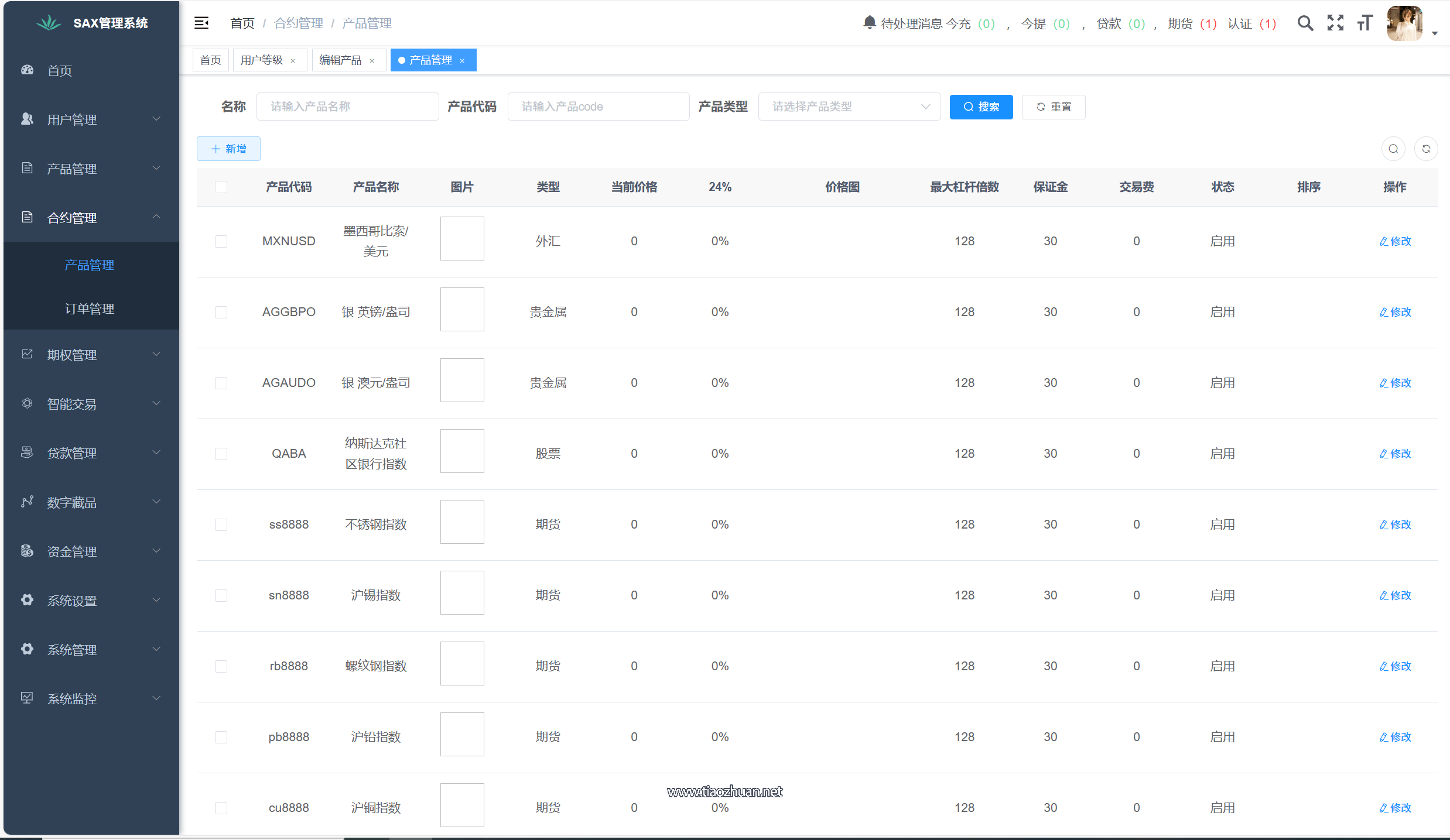Viewport: 1450px width, 840px height.
Task: Open the header search magnifier icon
Action: (x=1305, y=23)
